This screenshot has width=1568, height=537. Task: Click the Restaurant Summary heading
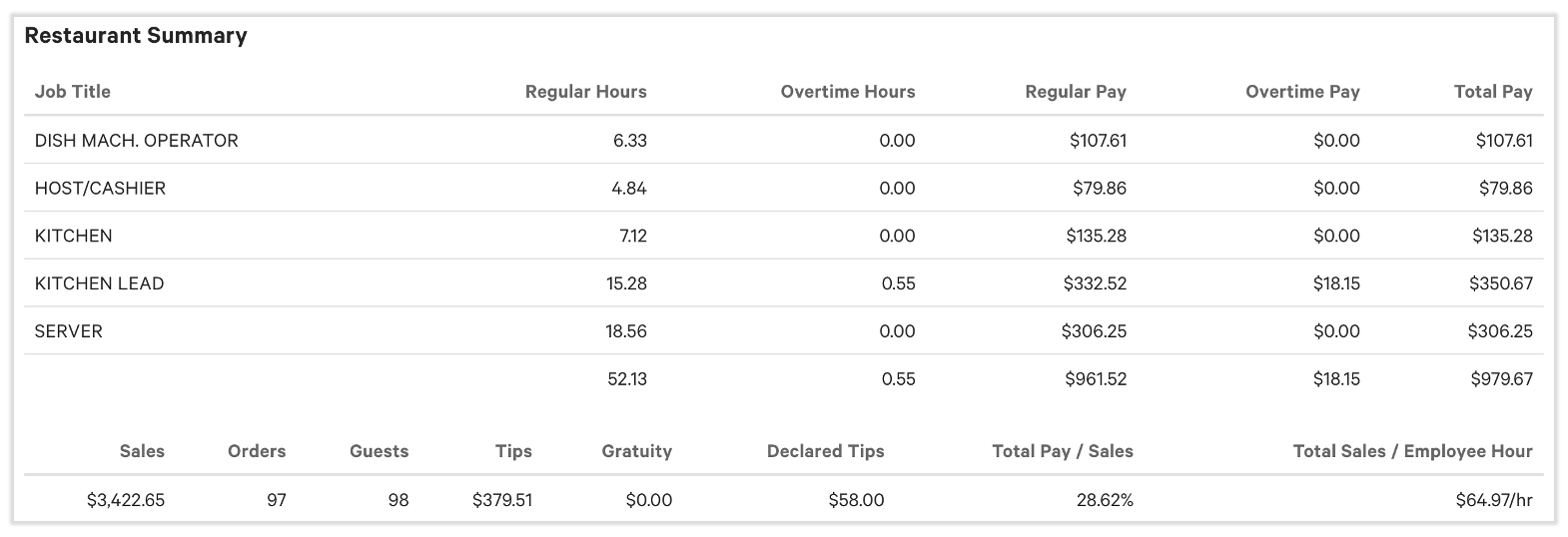[x=136, y=36]
